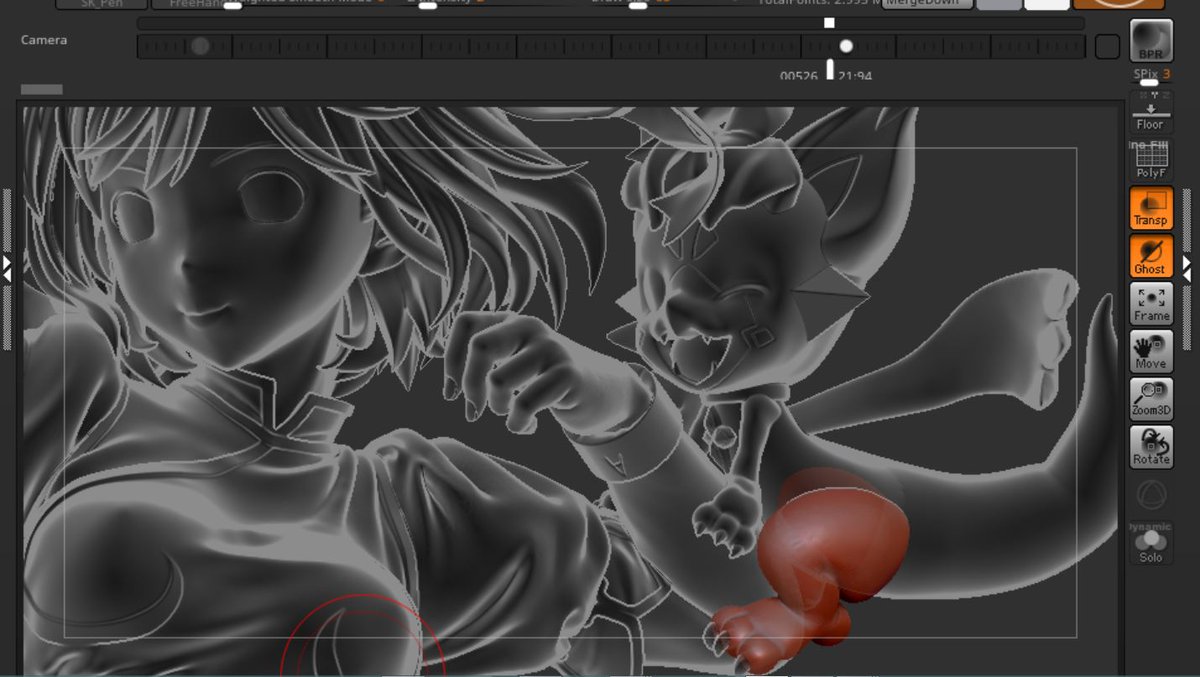Adjust the SPix slider
The width and height of the screenshot is (1200, 677).
point(1151,78)
